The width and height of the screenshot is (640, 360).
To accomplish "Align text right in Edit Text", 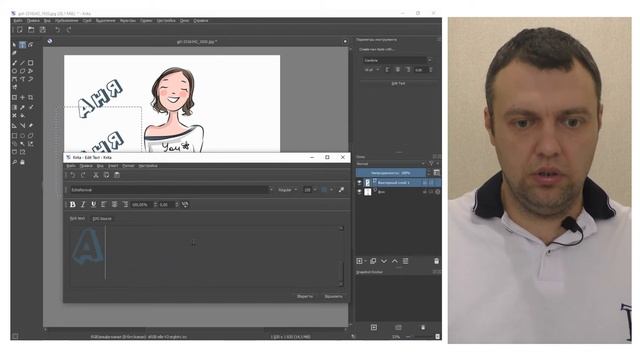I will [125, 204].
